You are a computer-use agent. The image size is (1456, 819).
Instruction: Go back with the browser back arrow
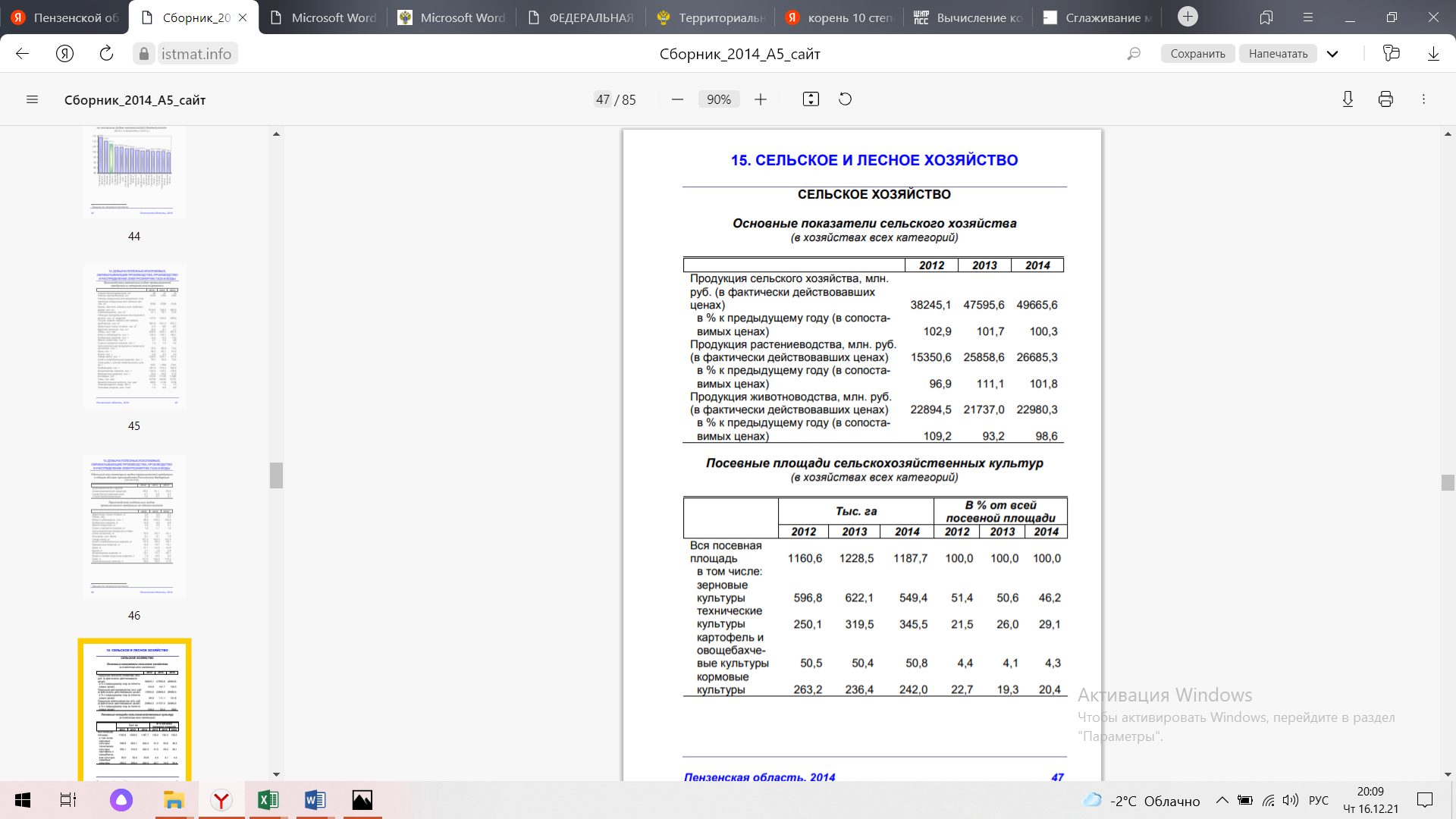22,54
